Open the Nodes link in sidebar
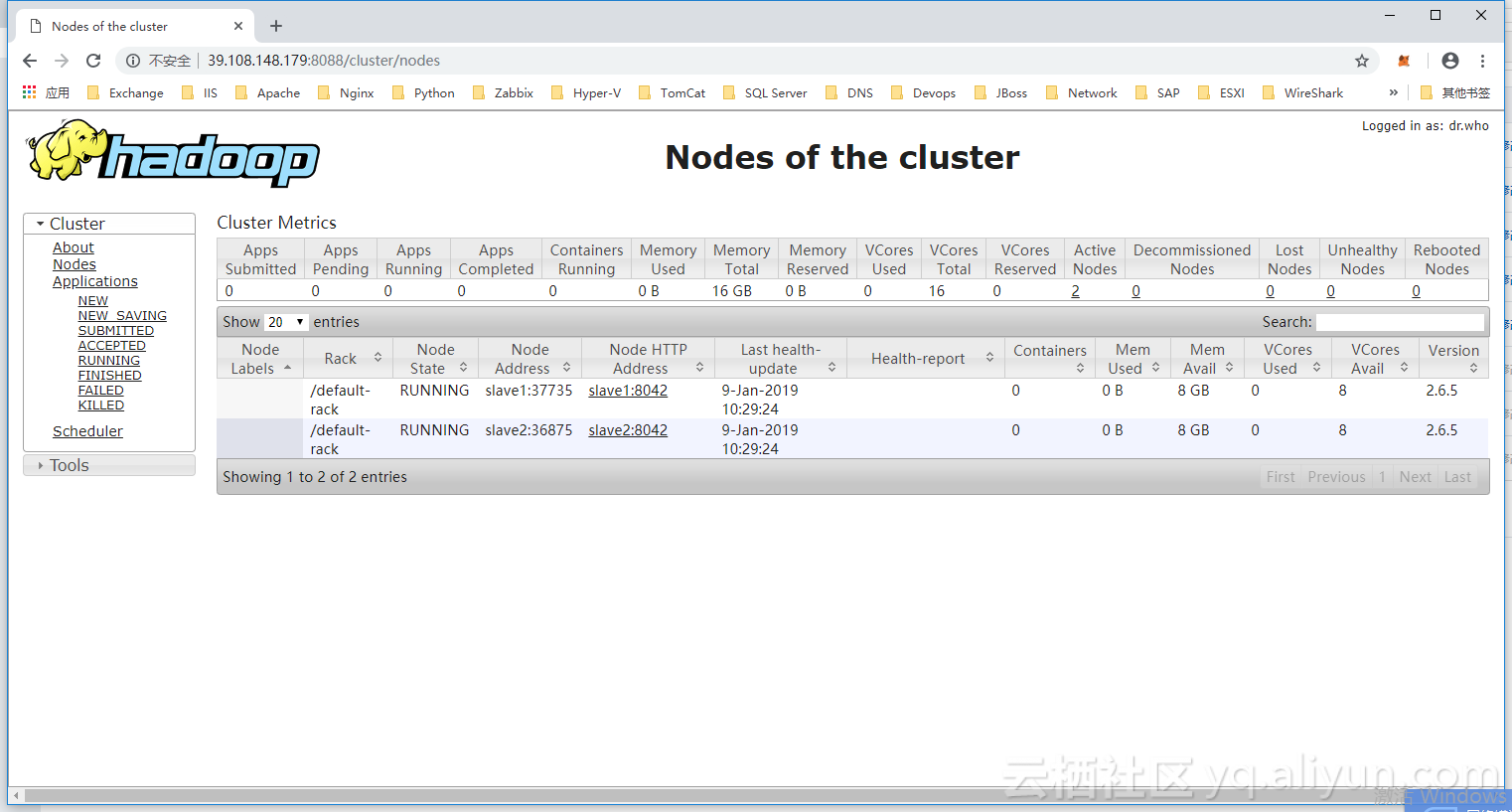 (x=75, y=264)
